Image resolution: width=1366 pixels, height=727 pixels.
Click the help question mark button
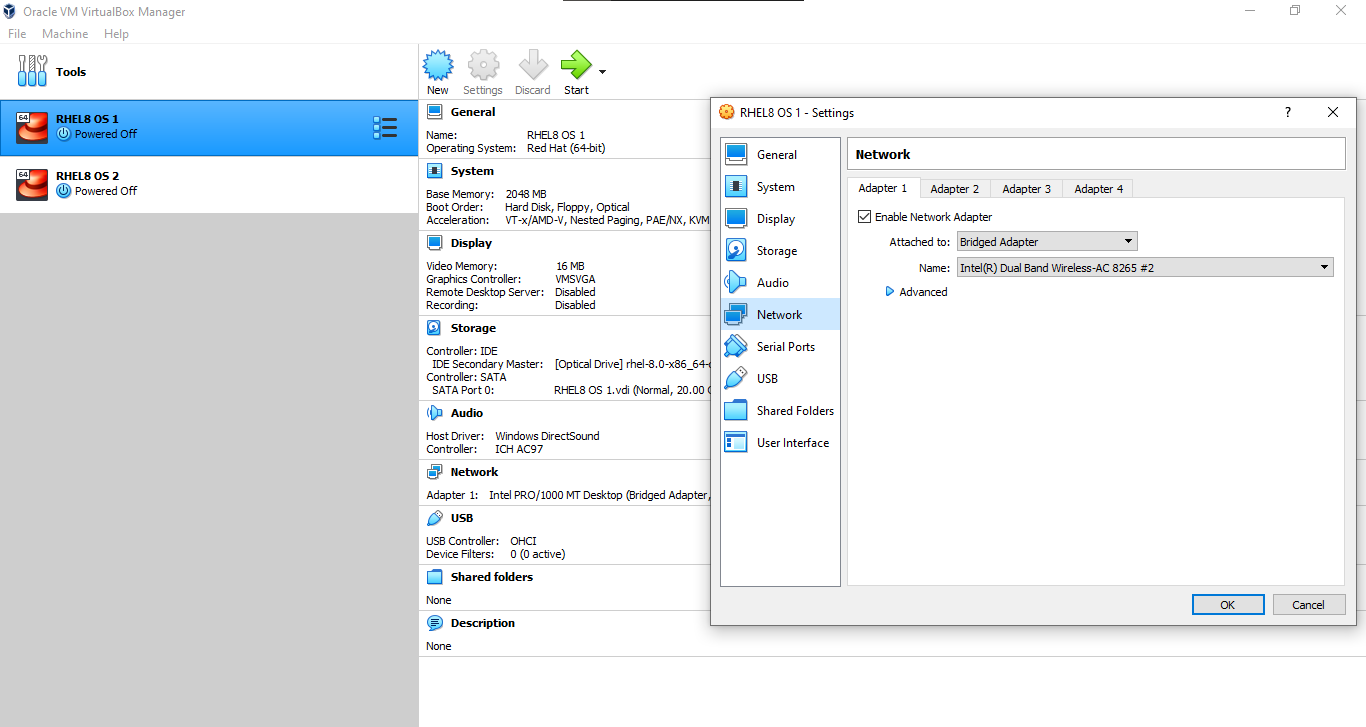[1287, 113]
